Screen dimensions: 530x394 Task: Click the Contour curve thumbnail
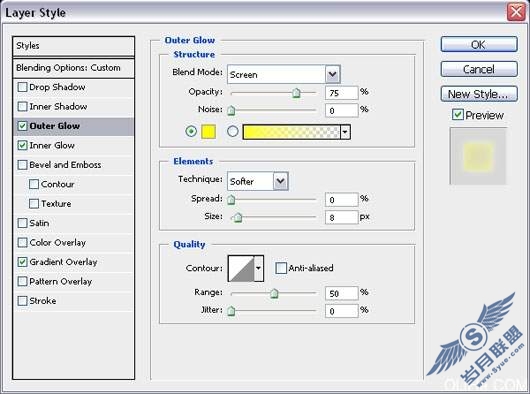[241, 268]
